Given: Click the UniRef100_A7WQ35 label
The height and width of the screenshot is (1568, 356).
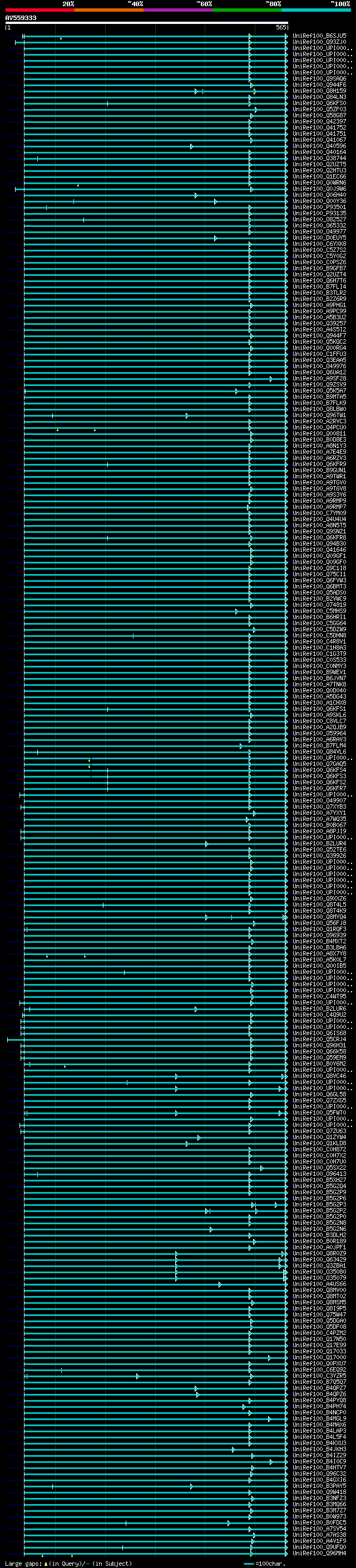Looking at the screenshot, I should (319, 819).
